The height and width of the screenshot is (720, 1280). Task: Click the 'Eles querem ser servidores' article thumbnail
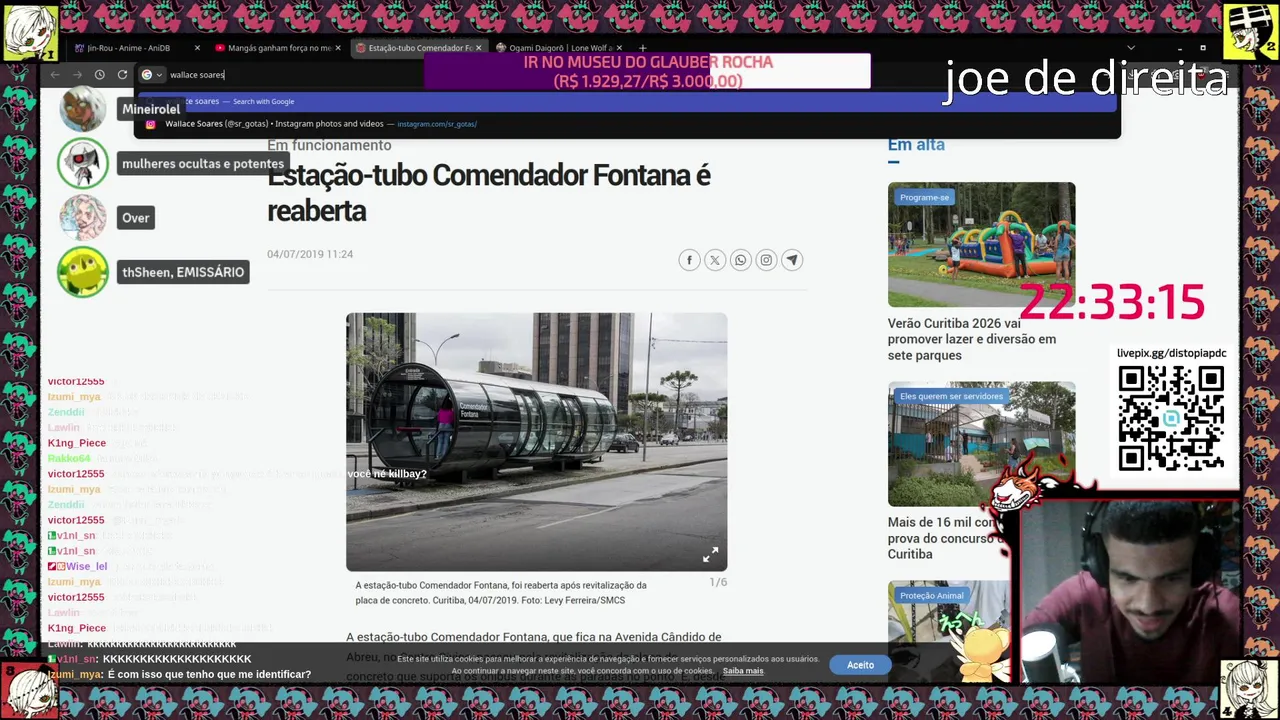(981, 444)
